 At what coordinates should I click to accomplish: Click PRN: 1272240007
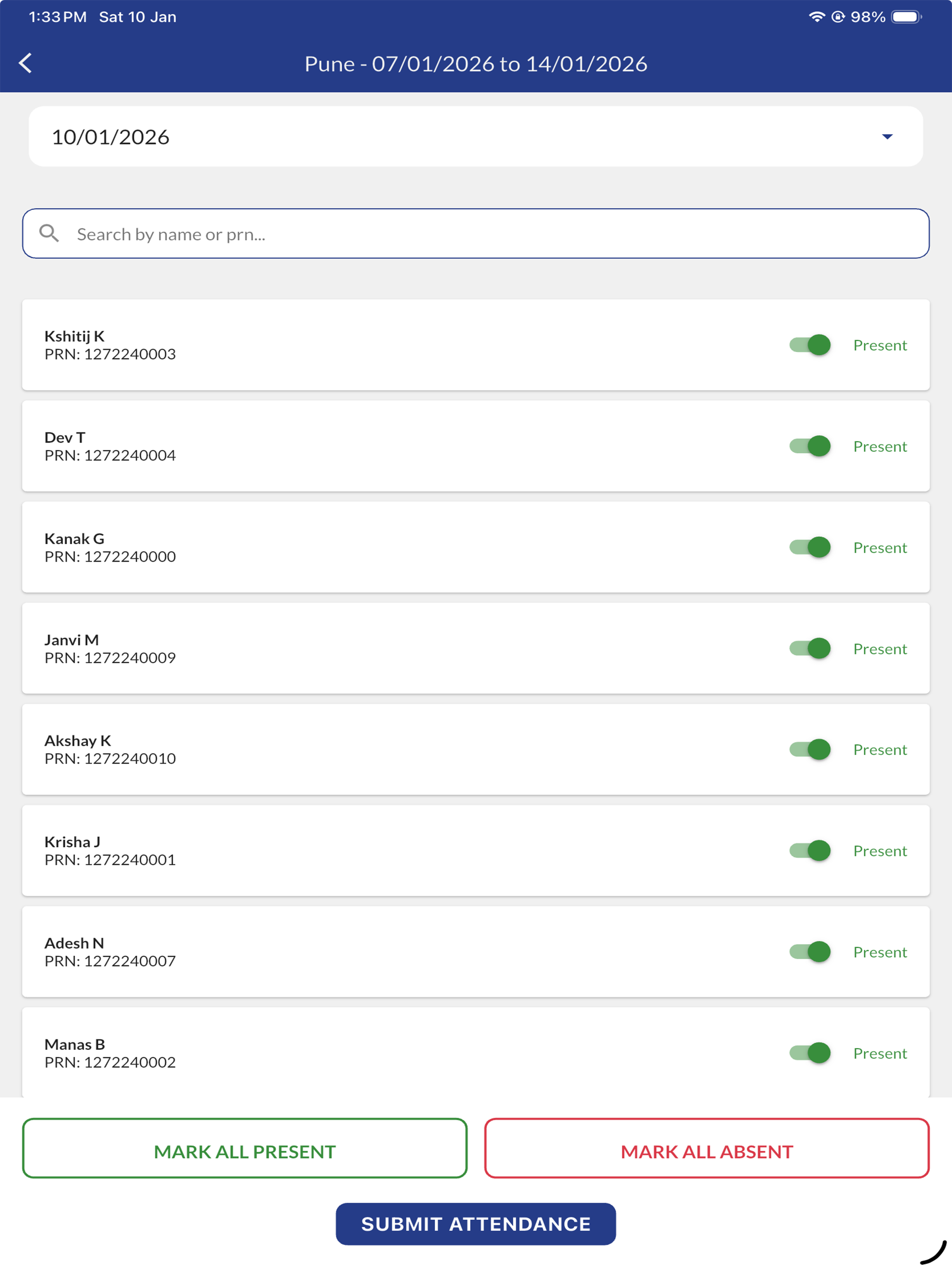coord(110,960)
